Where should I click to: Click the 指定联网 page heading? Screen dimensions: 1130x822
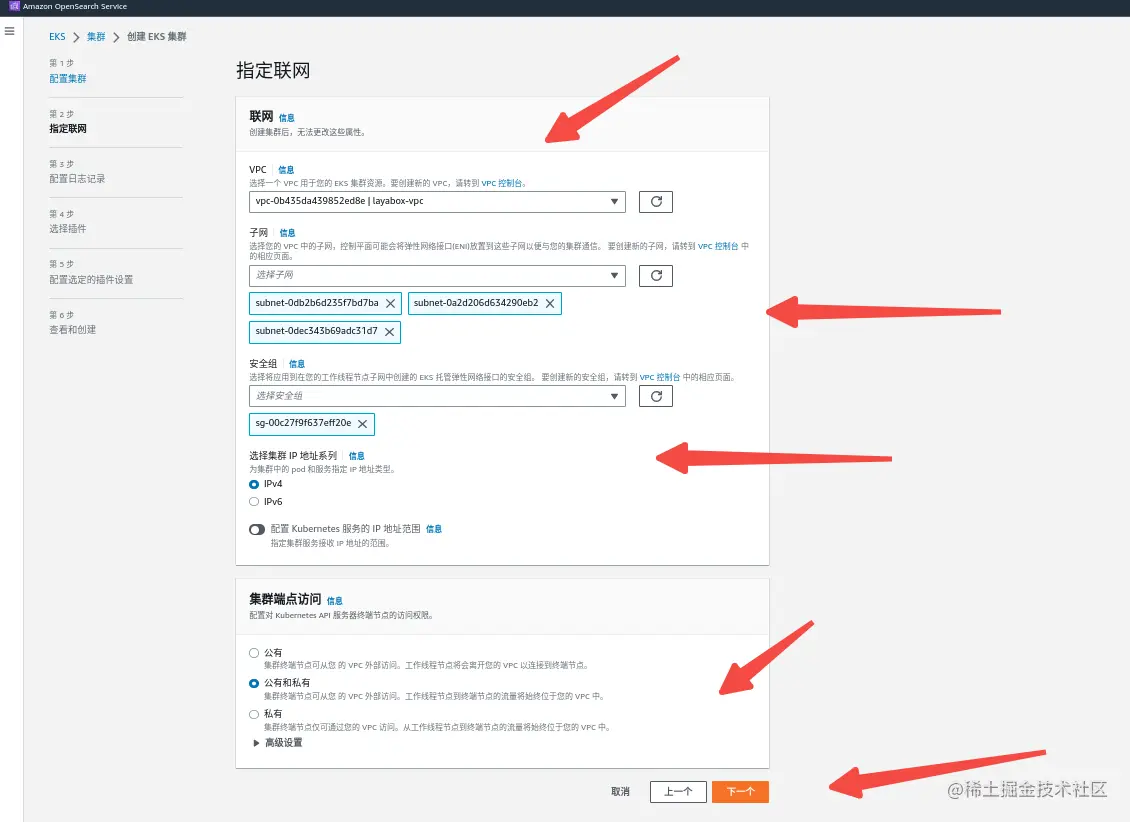point(273,71)
